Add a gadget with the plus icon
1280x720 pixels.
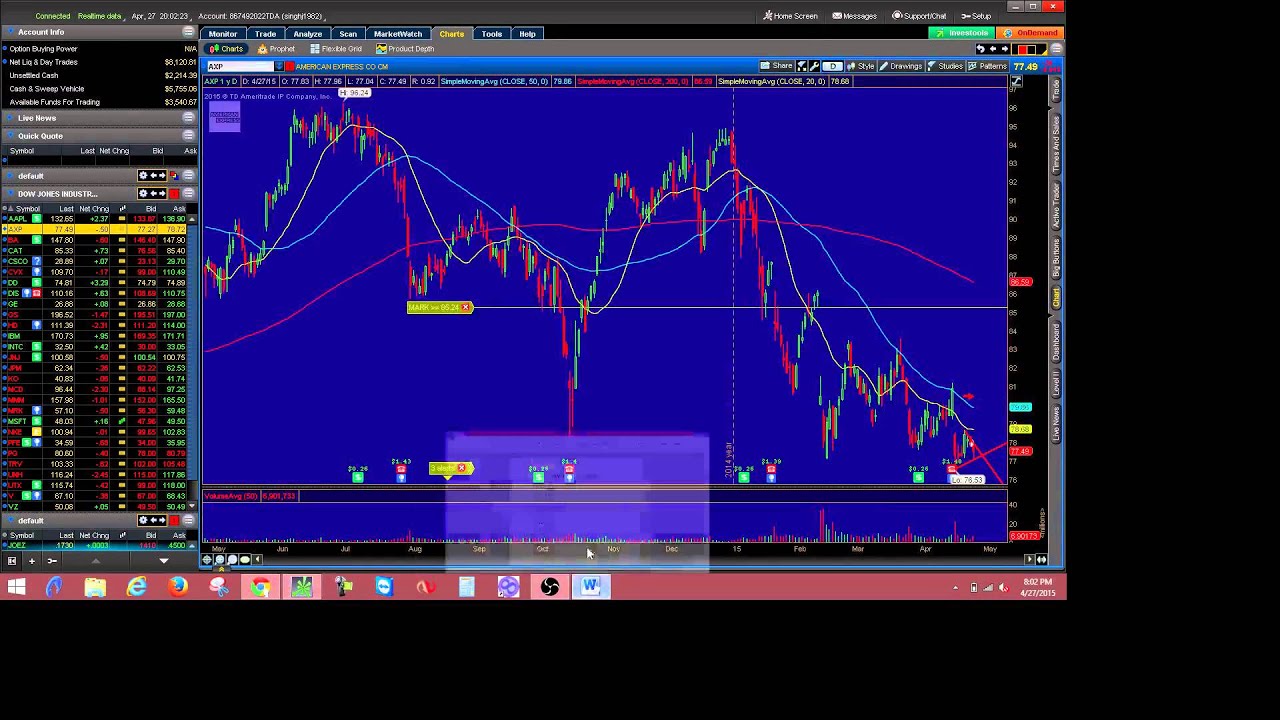pyautogui.click(x=31, y=561)
